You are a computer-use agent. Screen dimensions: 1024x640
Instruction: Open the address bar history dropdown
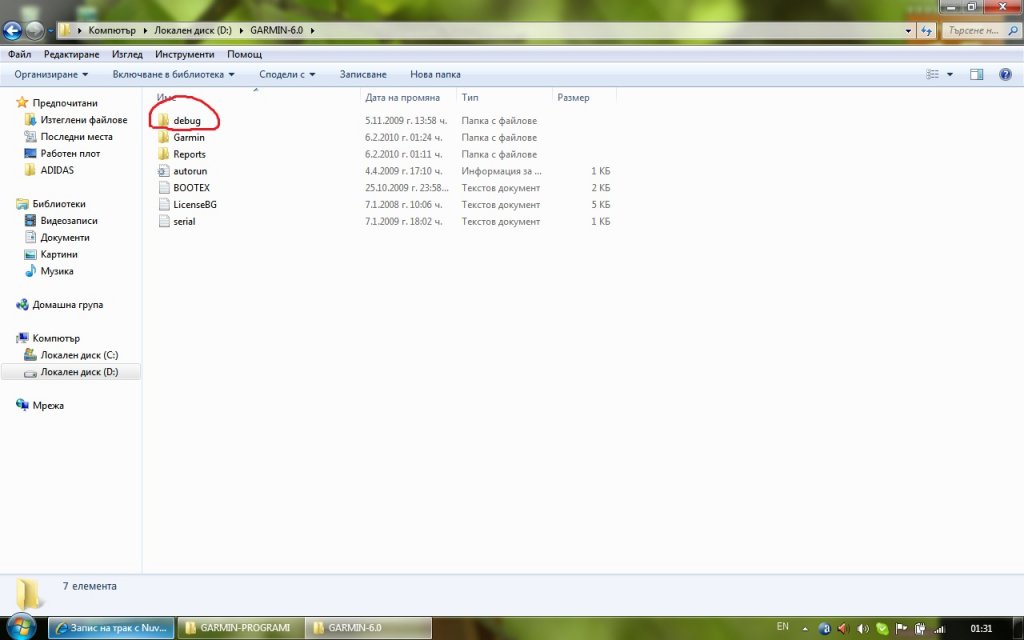click(x=908, y=31)
